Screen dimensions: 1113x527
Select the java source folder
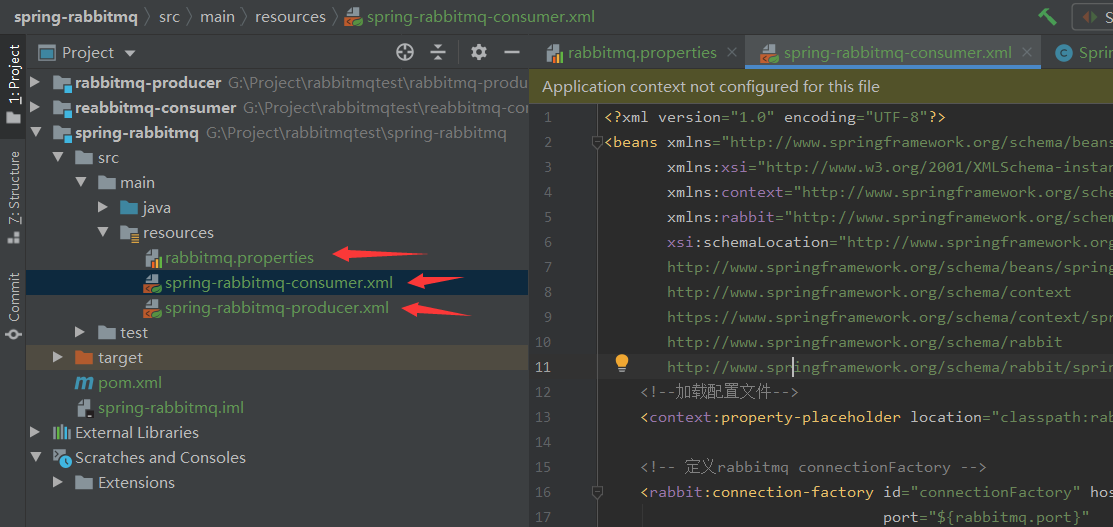tap(156, 207)
